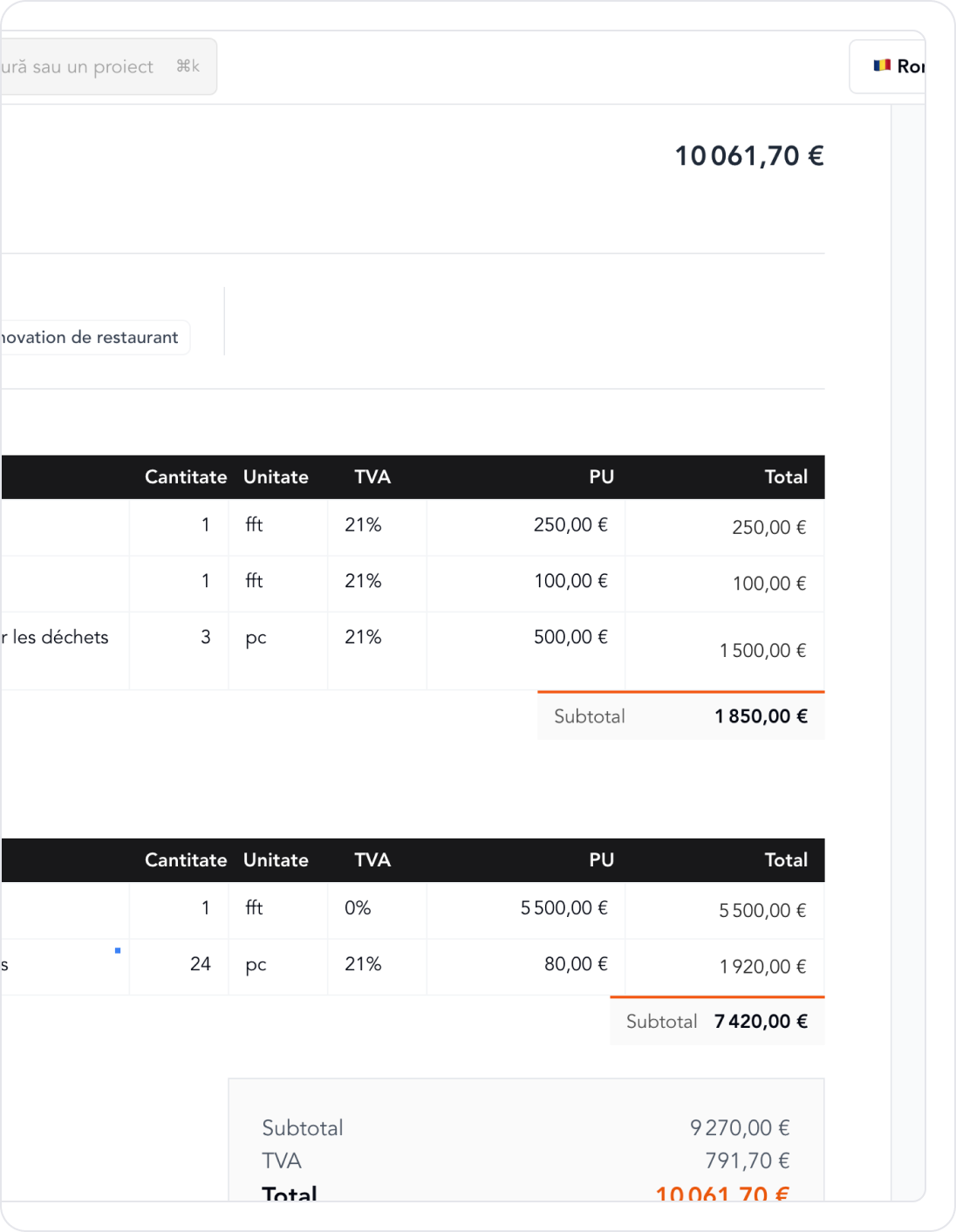Viewport: 956px width, 1232px height.
Task: Click the Romanian flag icon
Action: tap(882, 65)
